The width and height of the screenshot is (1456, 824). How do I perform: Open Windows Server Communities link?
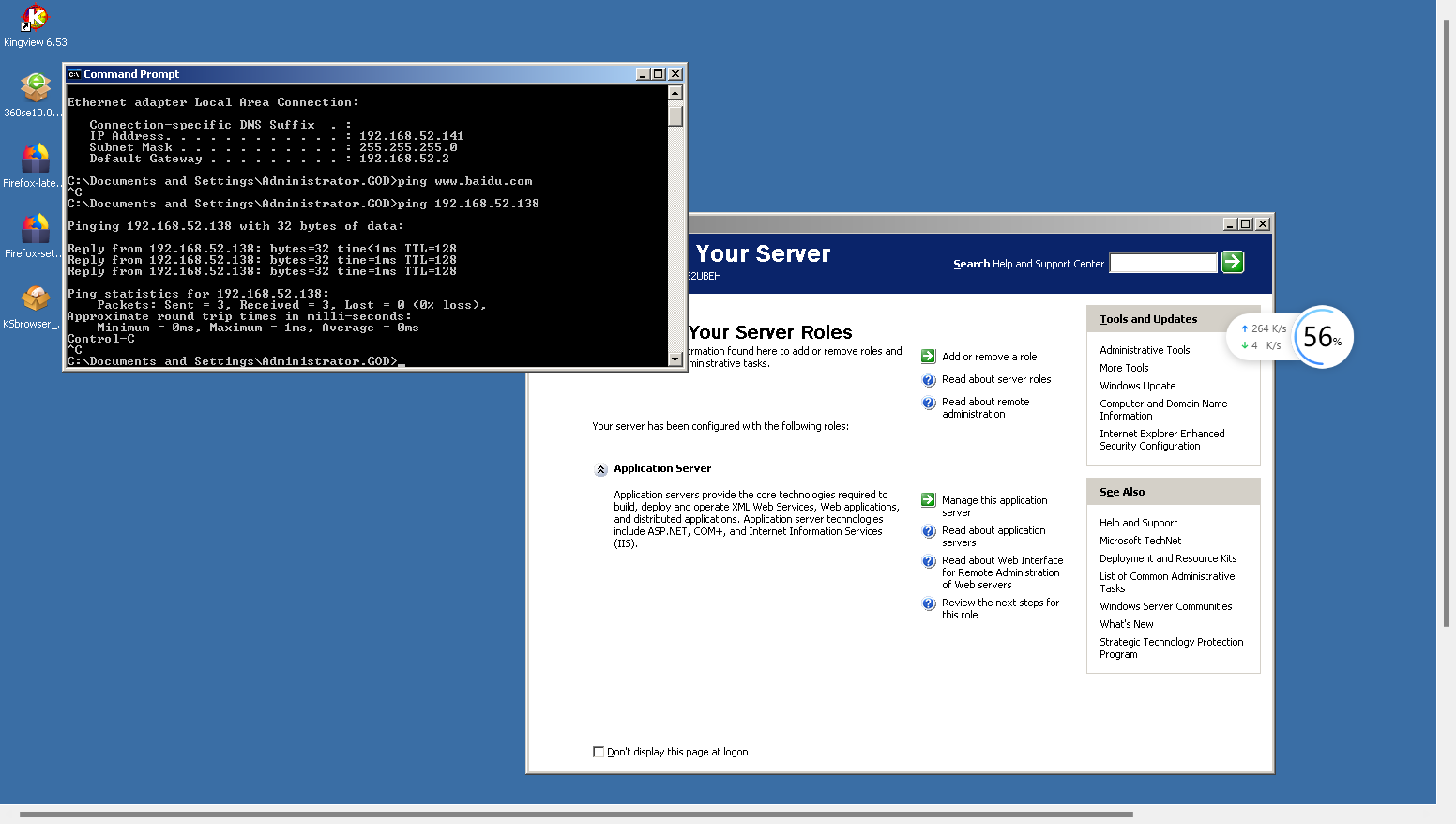pos(1165,606)
